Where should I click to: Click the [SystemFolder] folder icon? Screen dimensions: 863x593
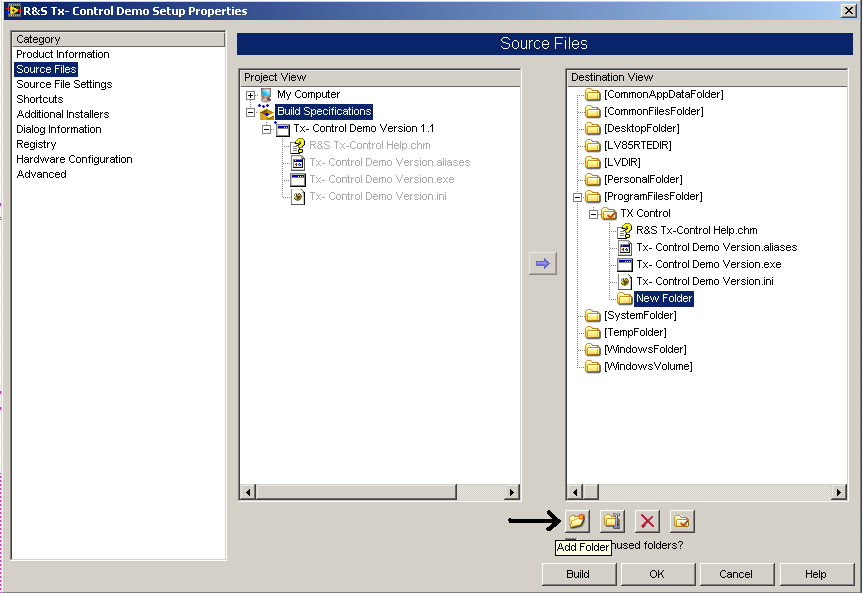593,315
